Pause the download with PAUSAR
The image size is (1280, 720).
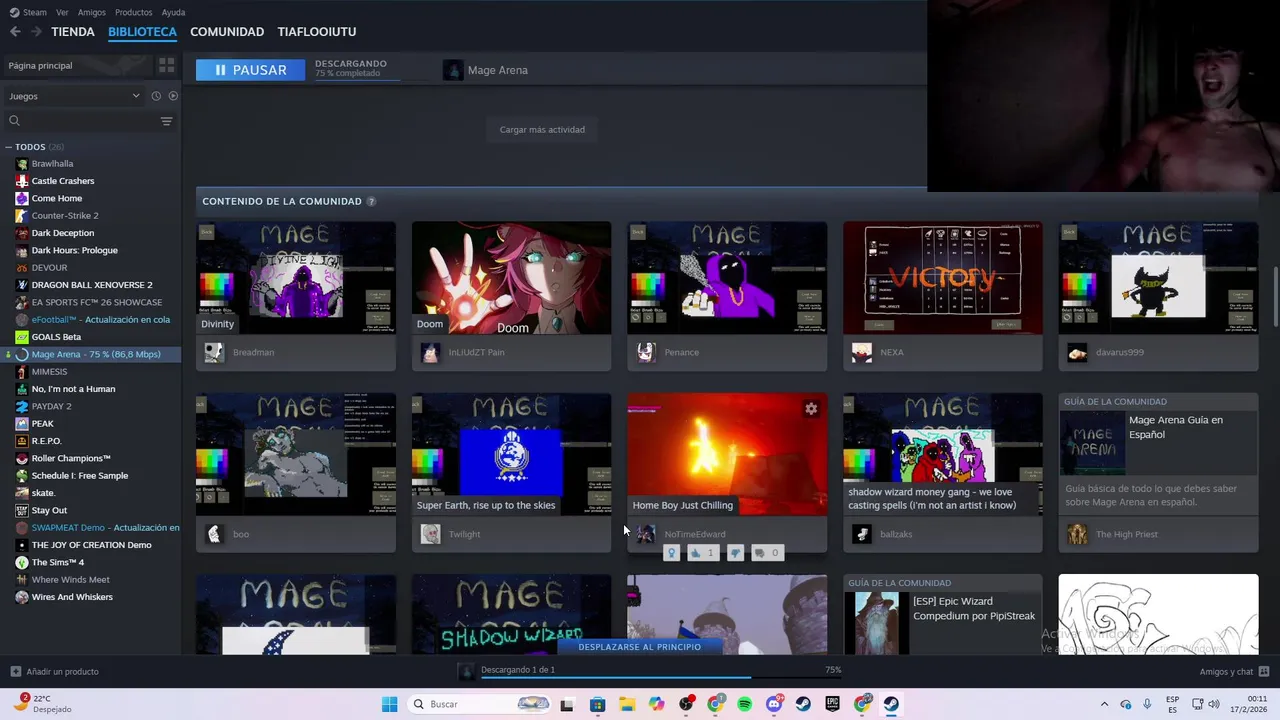(250, 70)
